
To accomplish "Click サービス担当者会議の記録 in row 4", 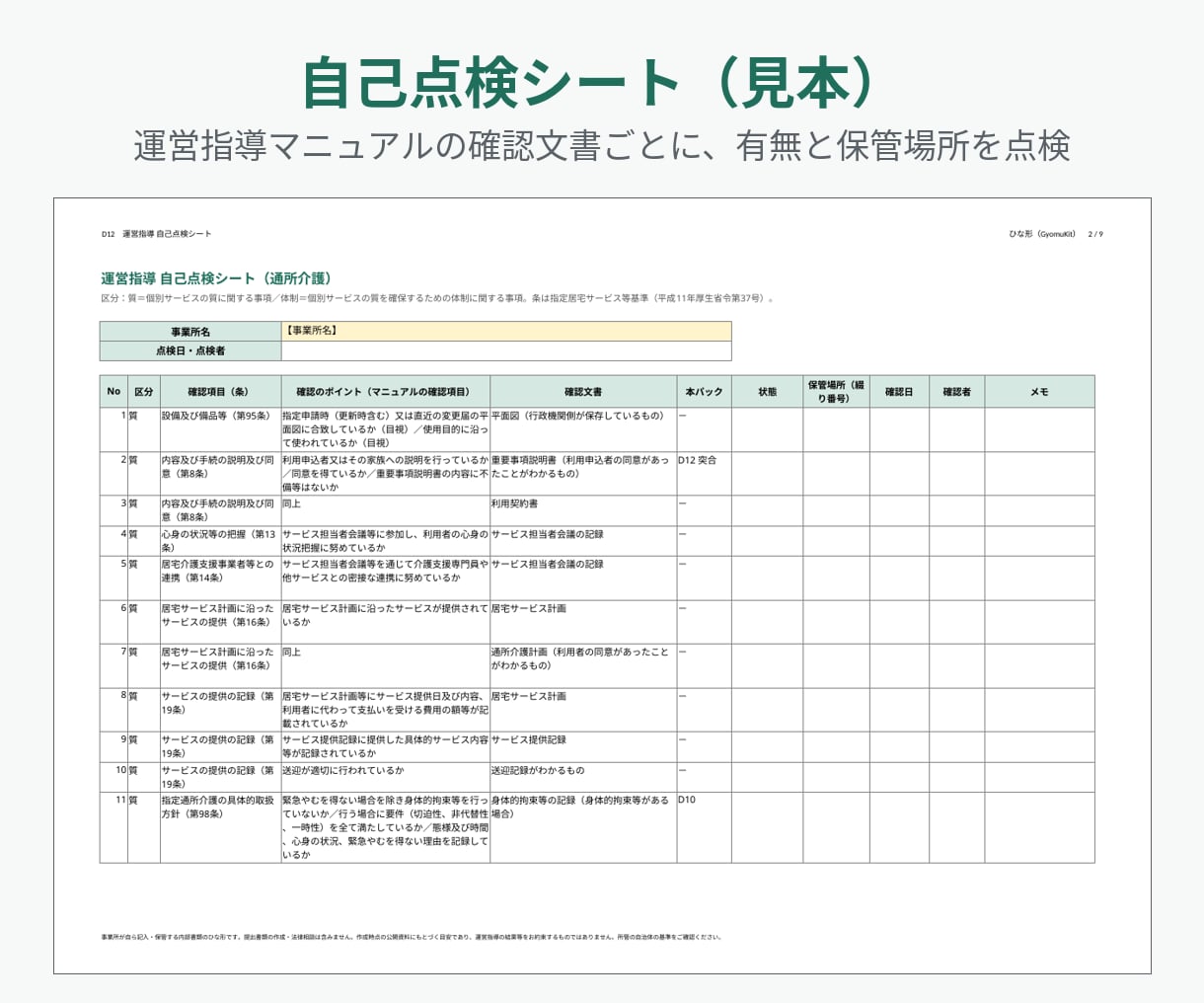I will [582, 541].
